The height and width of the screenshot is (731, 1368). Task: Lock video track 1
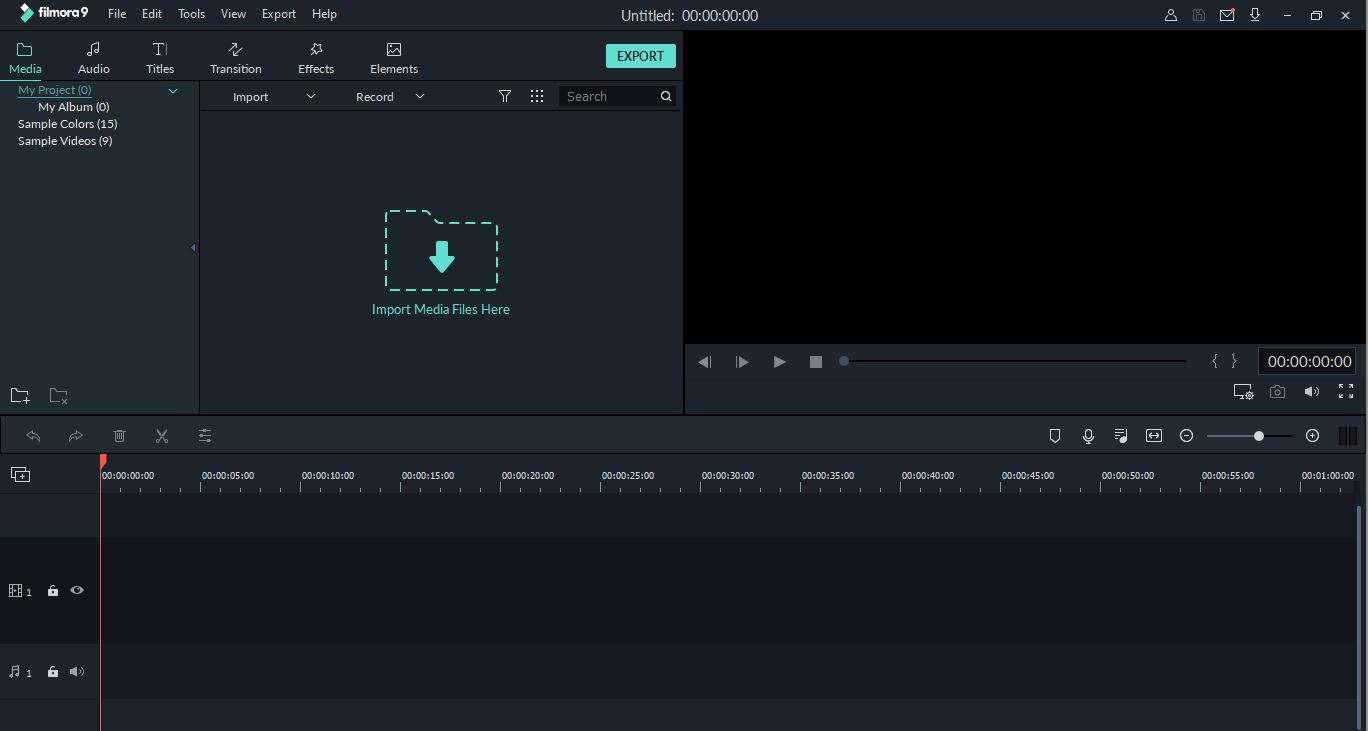(x=53, y=591)
